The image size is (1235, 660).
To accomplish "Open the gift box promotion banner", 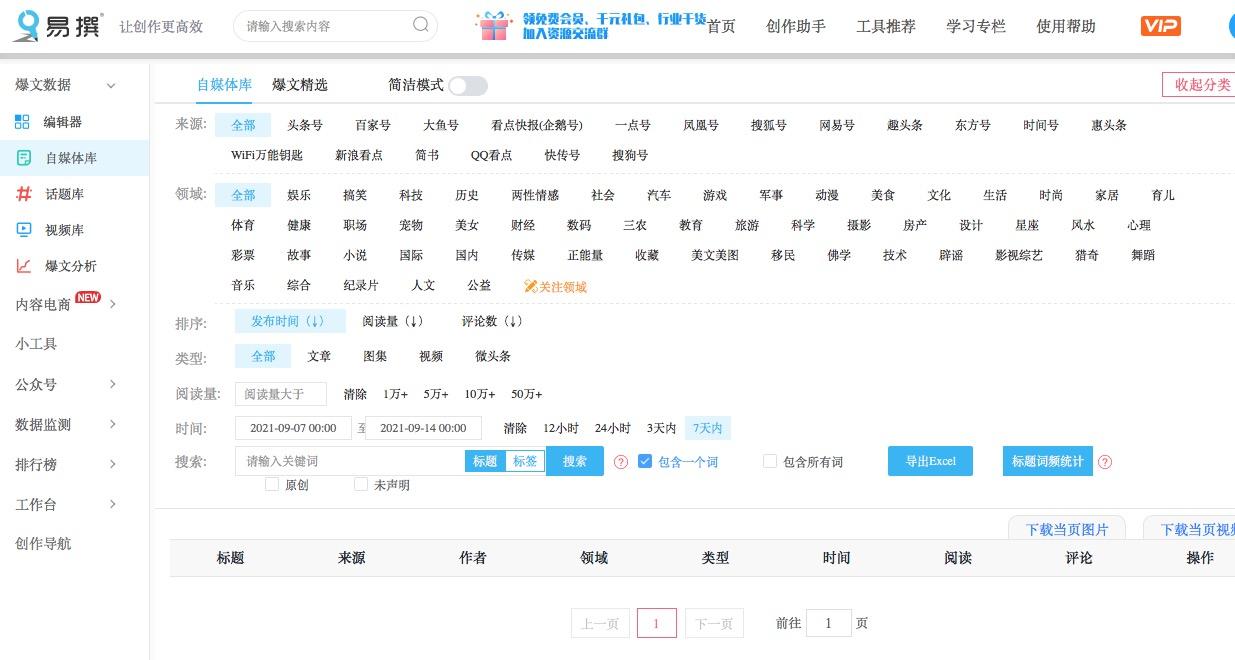I will coord(591,26).
